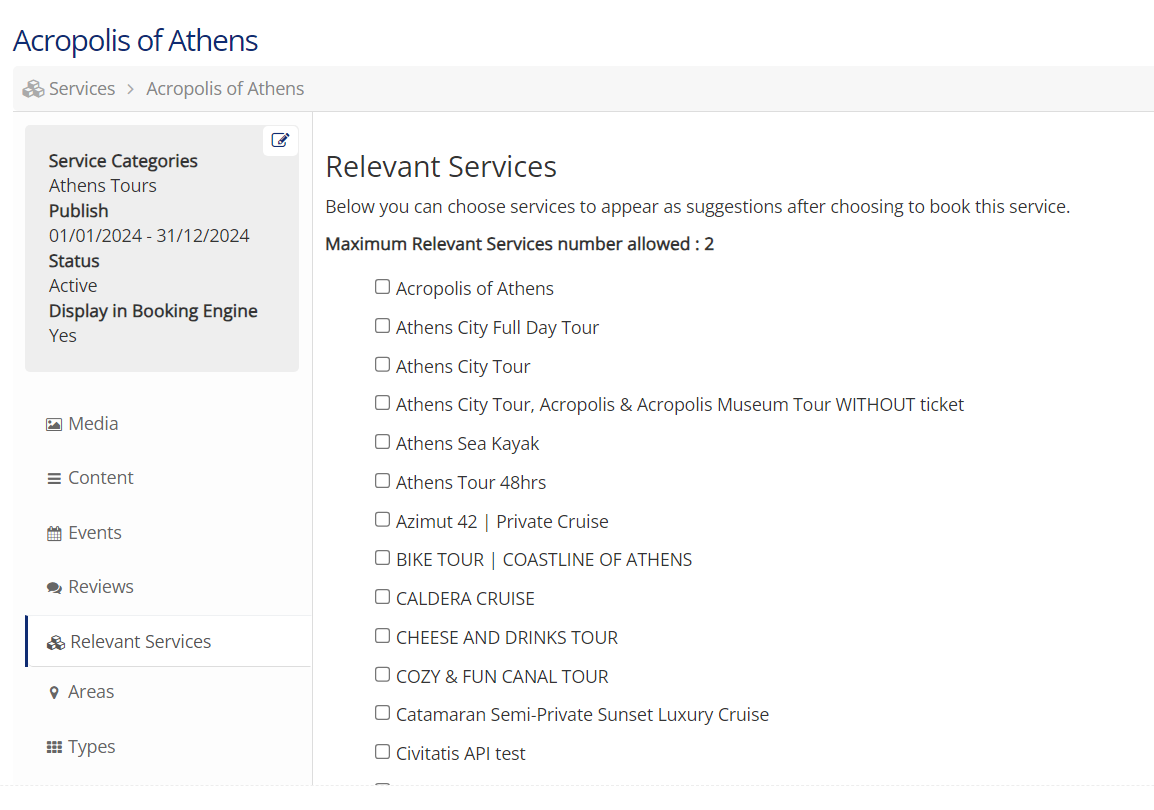Tick the CALDERA CRUISE checkbox
This screenshot has width=1154, height=810.
tap(382, 597)
